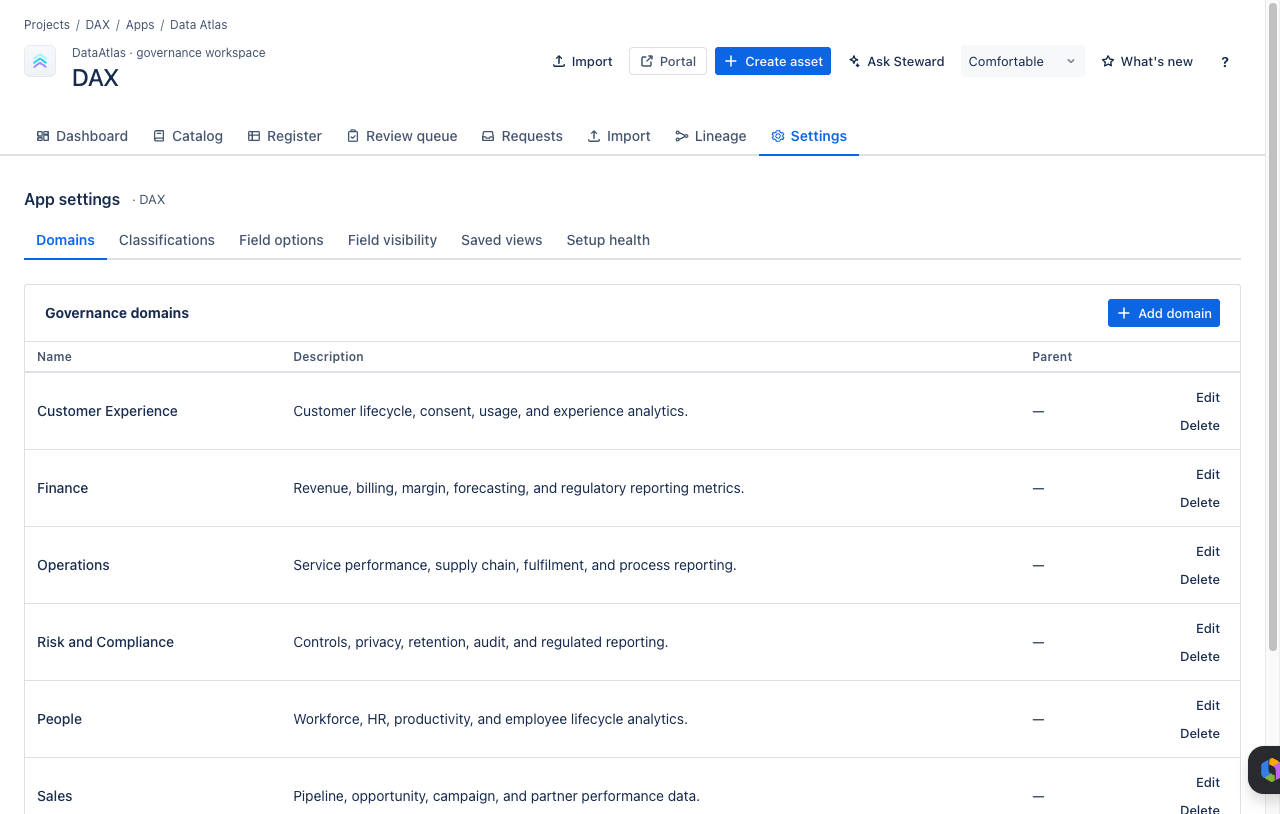Click the What's new star icon
Viewport: 1280px width, 814px height.
(1108, 61)
